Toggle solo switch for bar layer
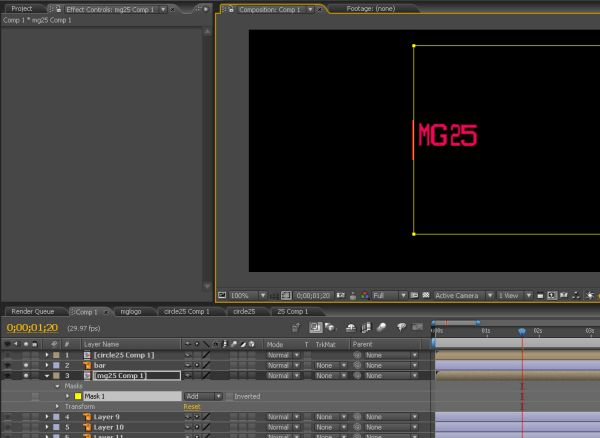The width and height of the screenshot is (600, 438). [26, 365]
